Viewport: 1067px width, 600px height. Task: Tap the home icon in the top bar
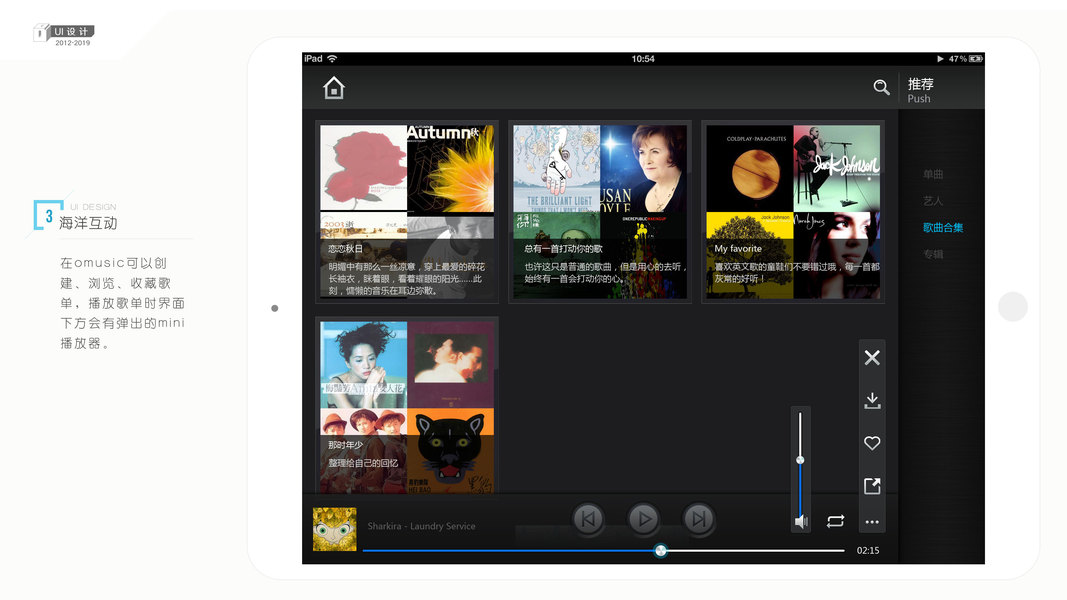click(333, 88)
